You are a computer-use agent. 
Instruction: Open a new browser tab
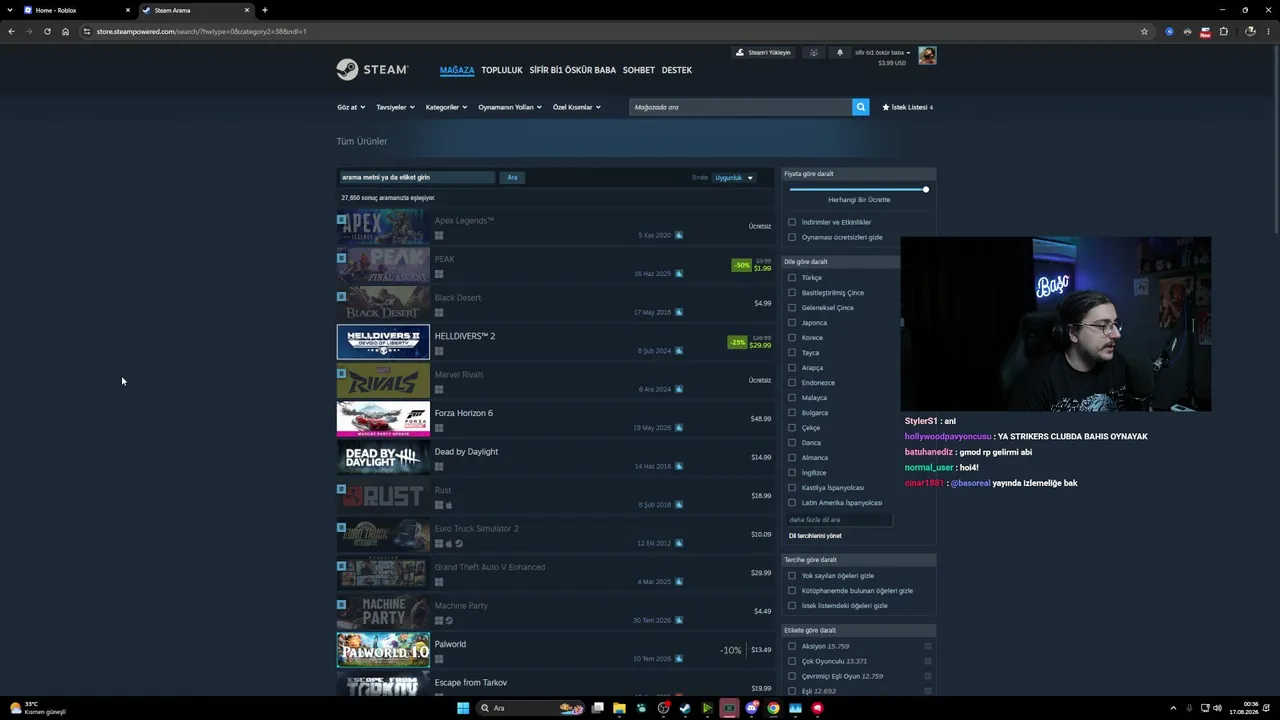[x=264, y=10]
